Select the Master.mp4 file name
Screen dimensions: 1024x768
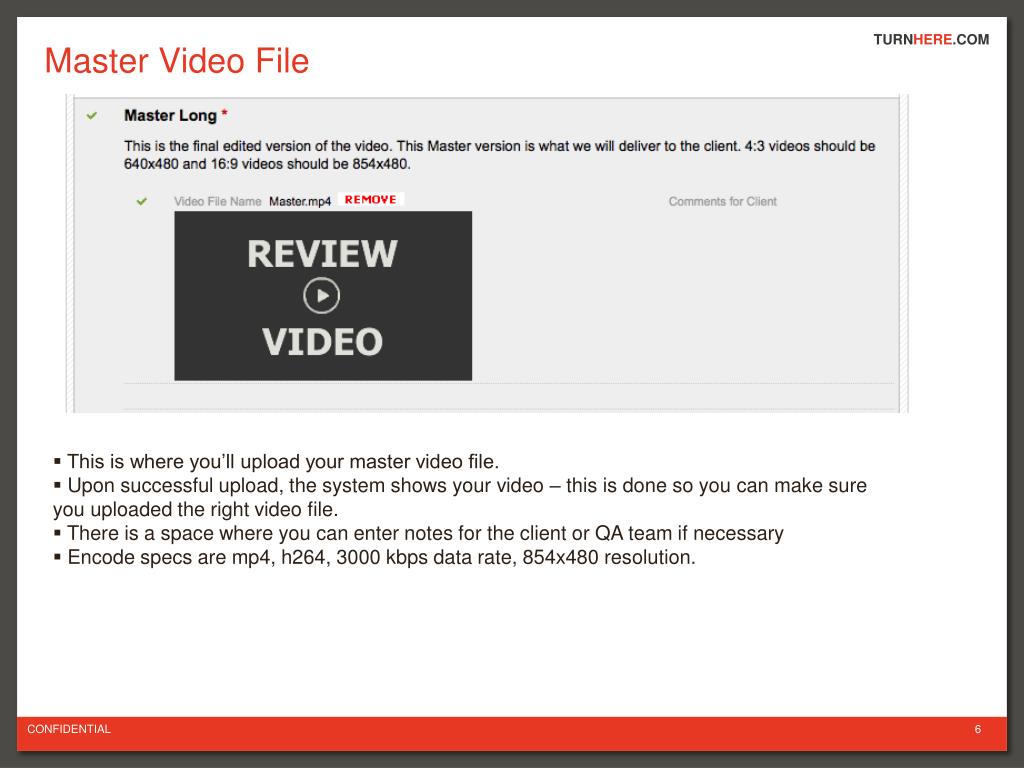pyautogui.click(x=300, y=201)
